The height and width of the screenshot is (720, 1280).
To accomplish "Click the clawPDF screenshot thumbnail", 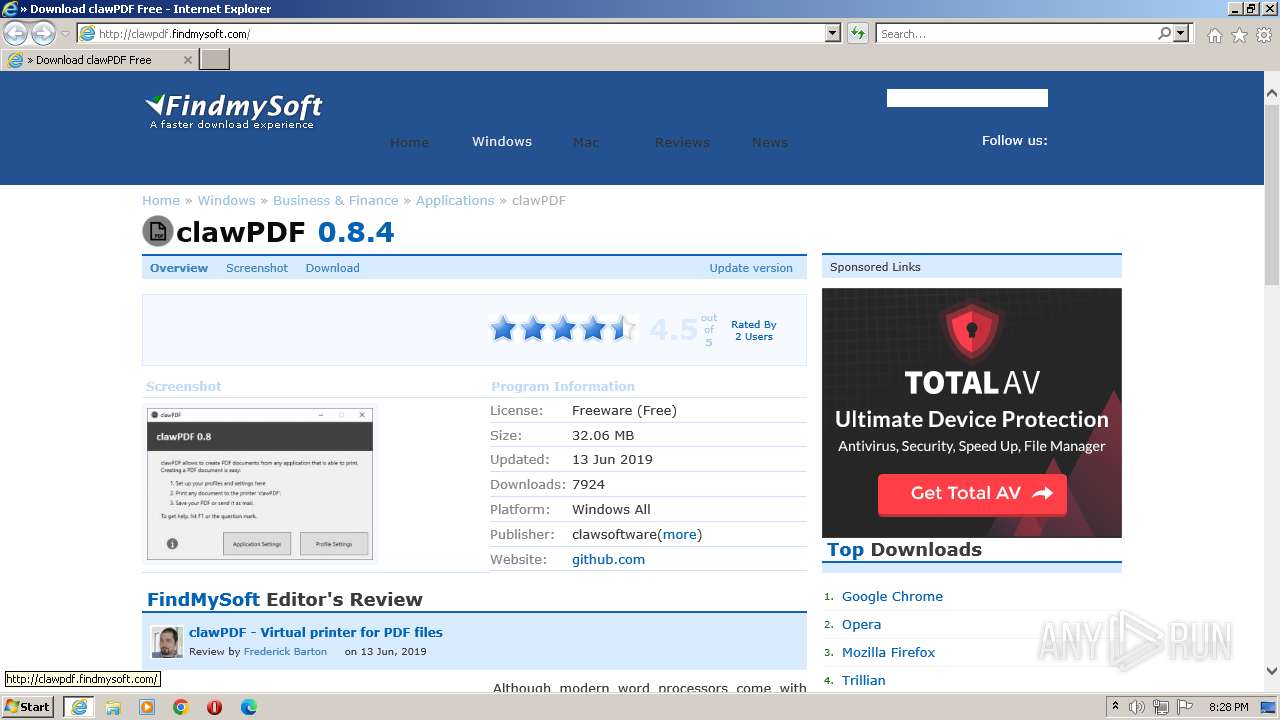I will point(260,483).
